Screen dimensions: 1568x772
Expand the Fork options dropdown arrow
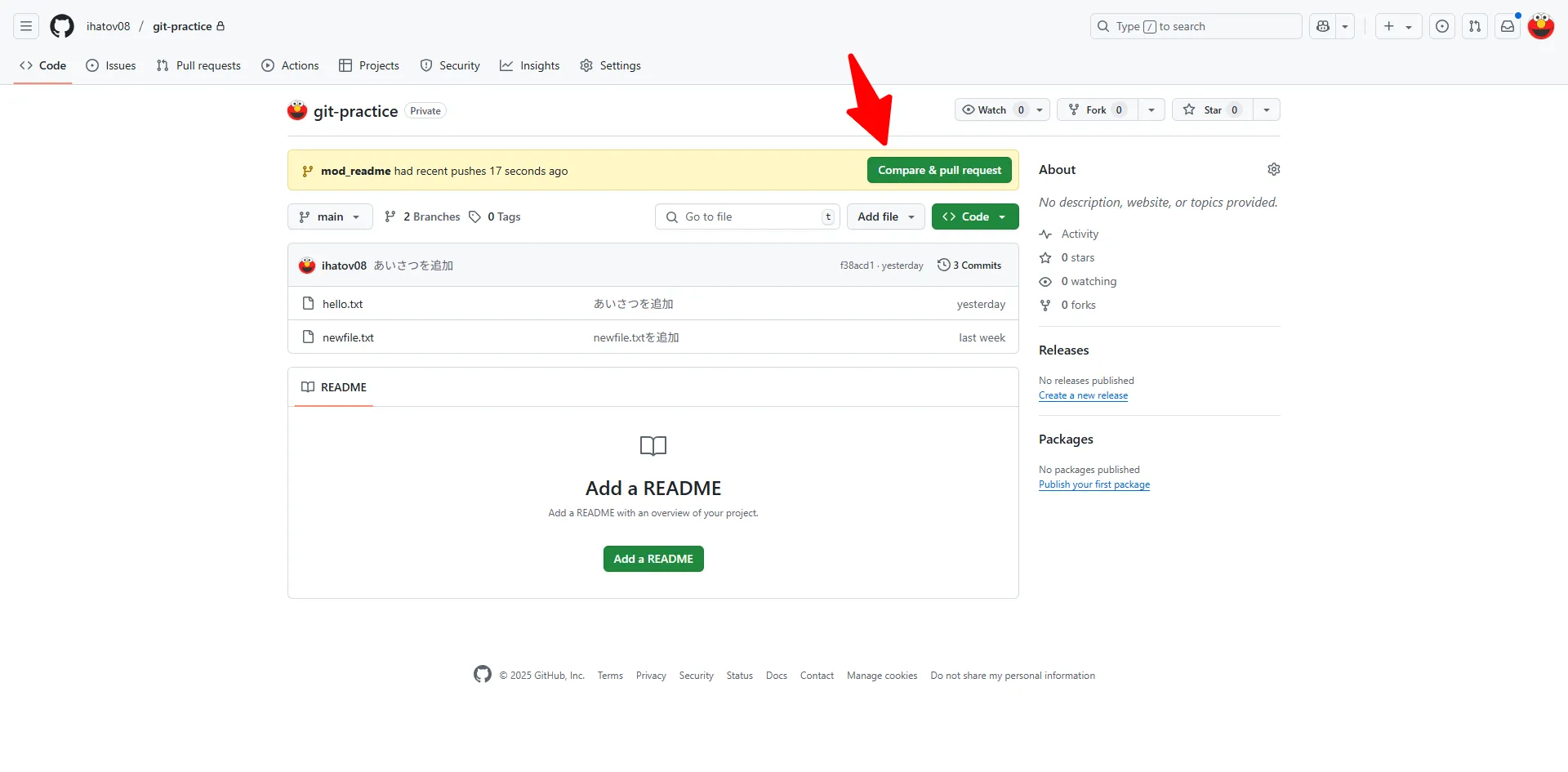[1151, 109]
